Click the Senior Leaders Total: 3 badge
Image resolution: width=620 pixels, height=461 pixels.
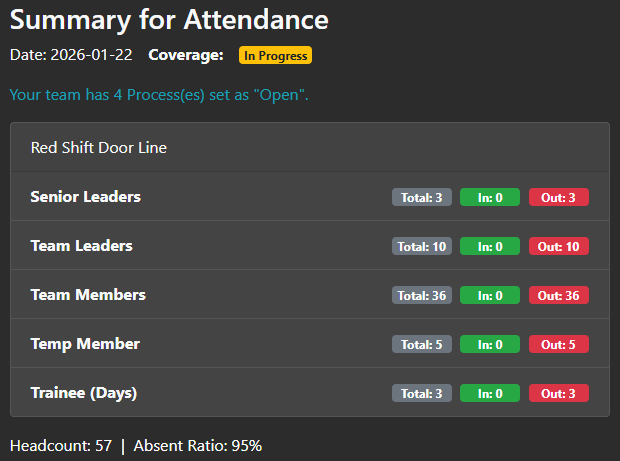coord(421,197)
